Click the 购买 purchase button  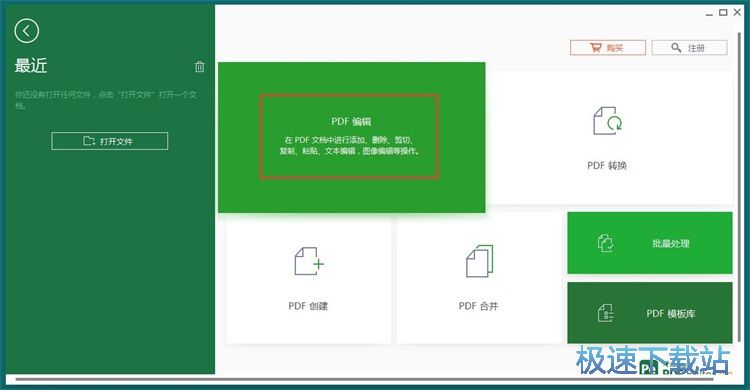click(x=608, y=48)
